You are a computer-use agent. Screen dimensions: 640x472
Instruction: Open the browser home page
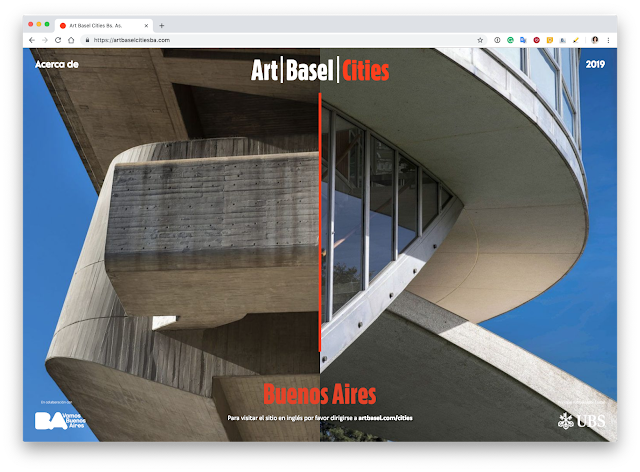71,40
